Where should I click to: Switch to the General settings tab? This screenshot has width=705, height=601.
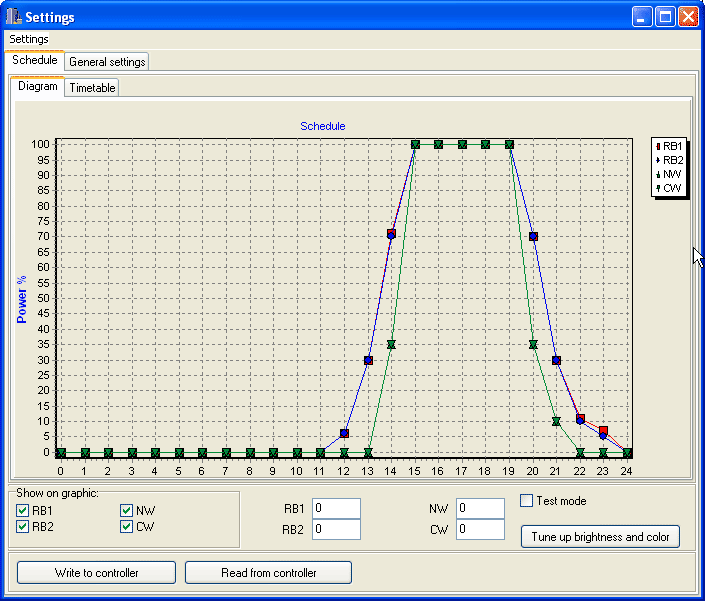107,62
